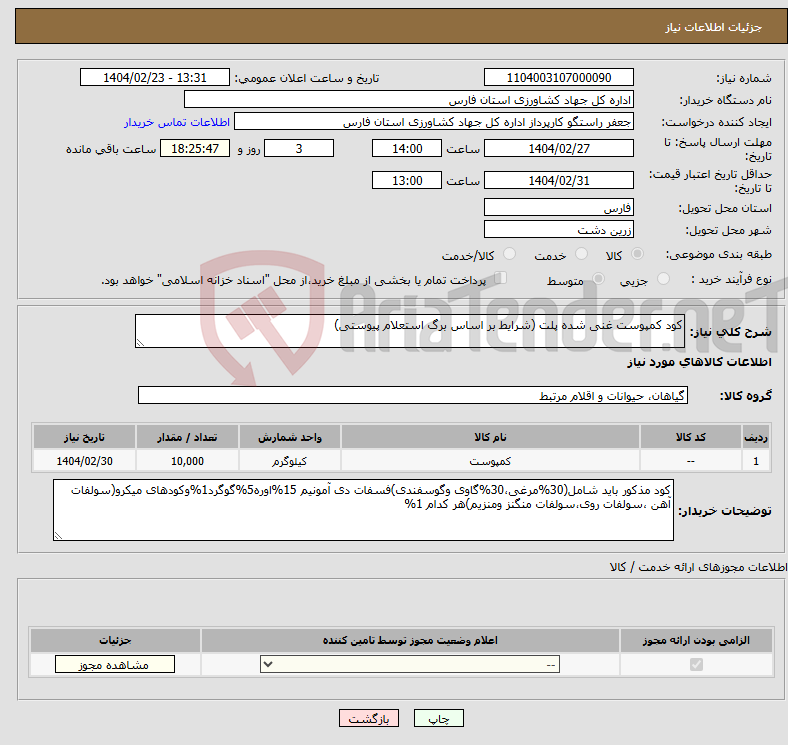Click the مشاهده مجوز button

point(115,665)
